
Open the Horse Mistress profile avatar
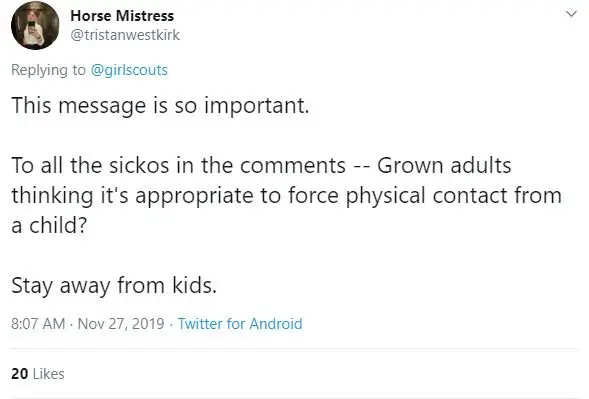point(35,26)
